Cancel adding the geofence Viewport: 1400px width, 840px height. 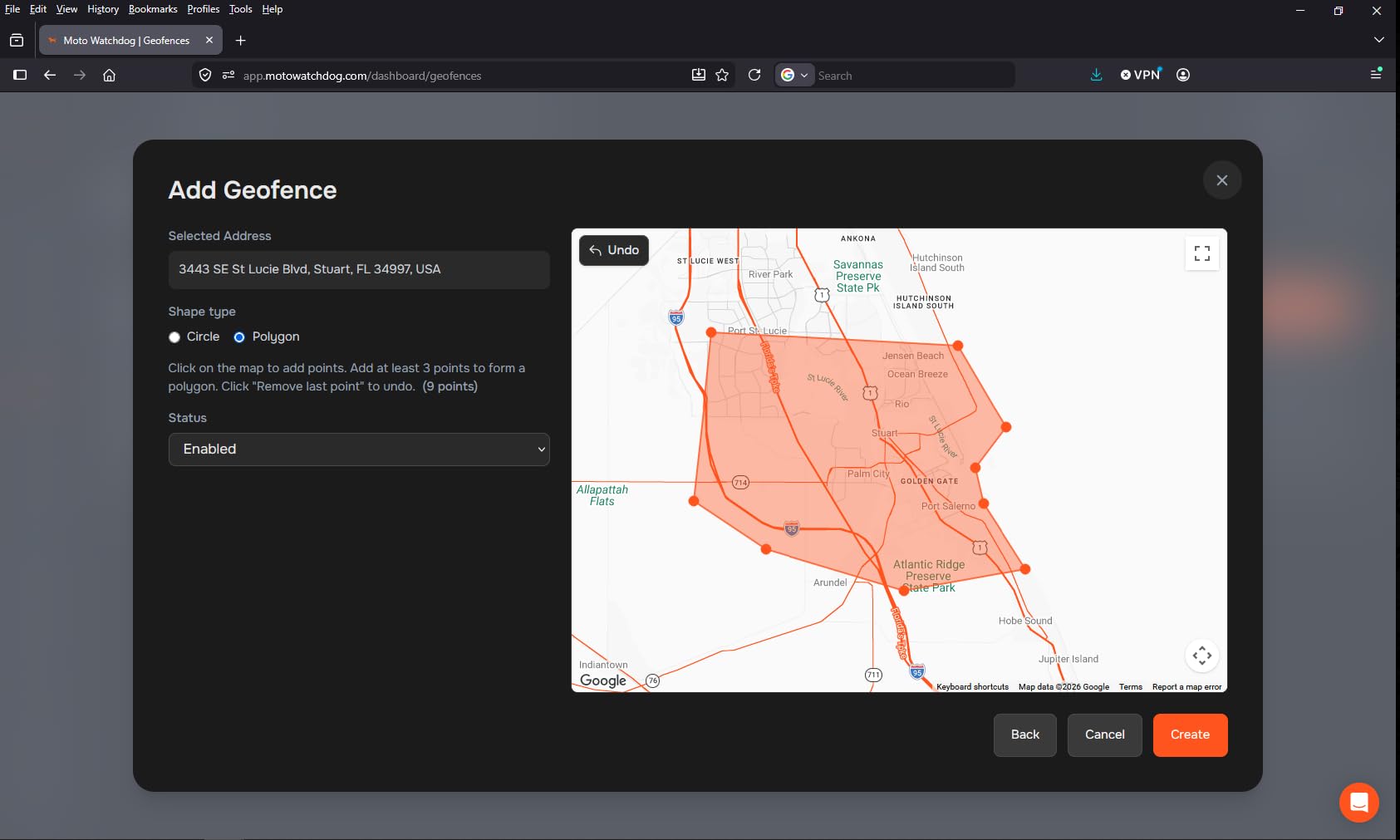1105,735
